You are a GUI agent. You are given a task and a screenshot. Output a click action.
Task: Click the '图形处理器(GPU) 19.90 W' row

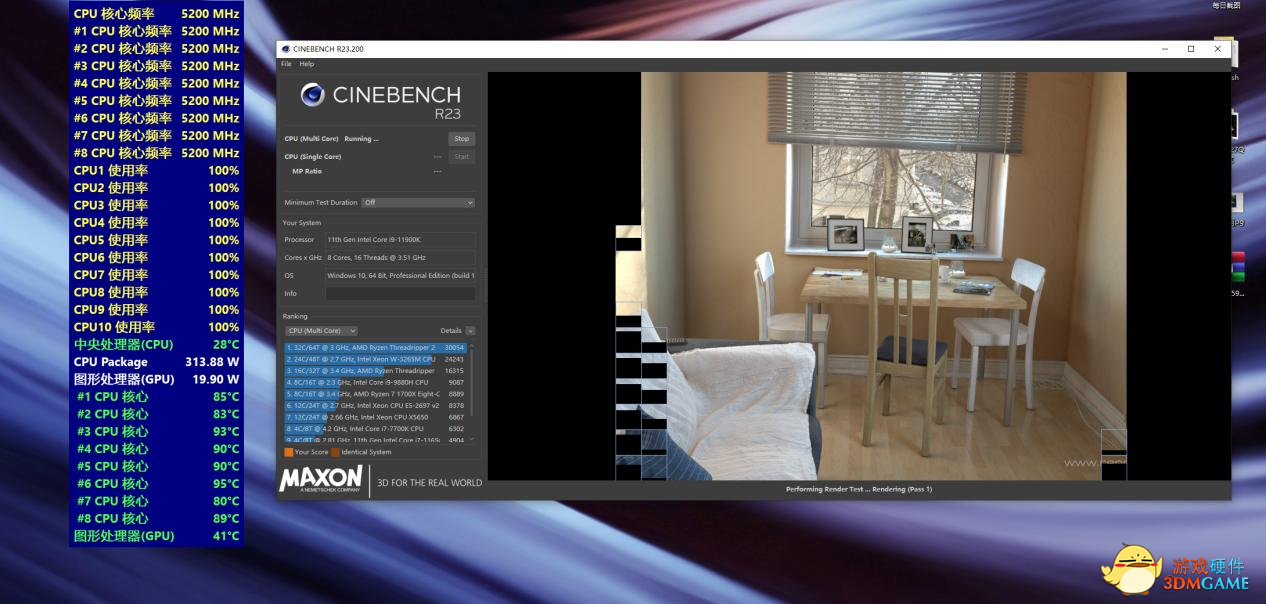[157, 379]
